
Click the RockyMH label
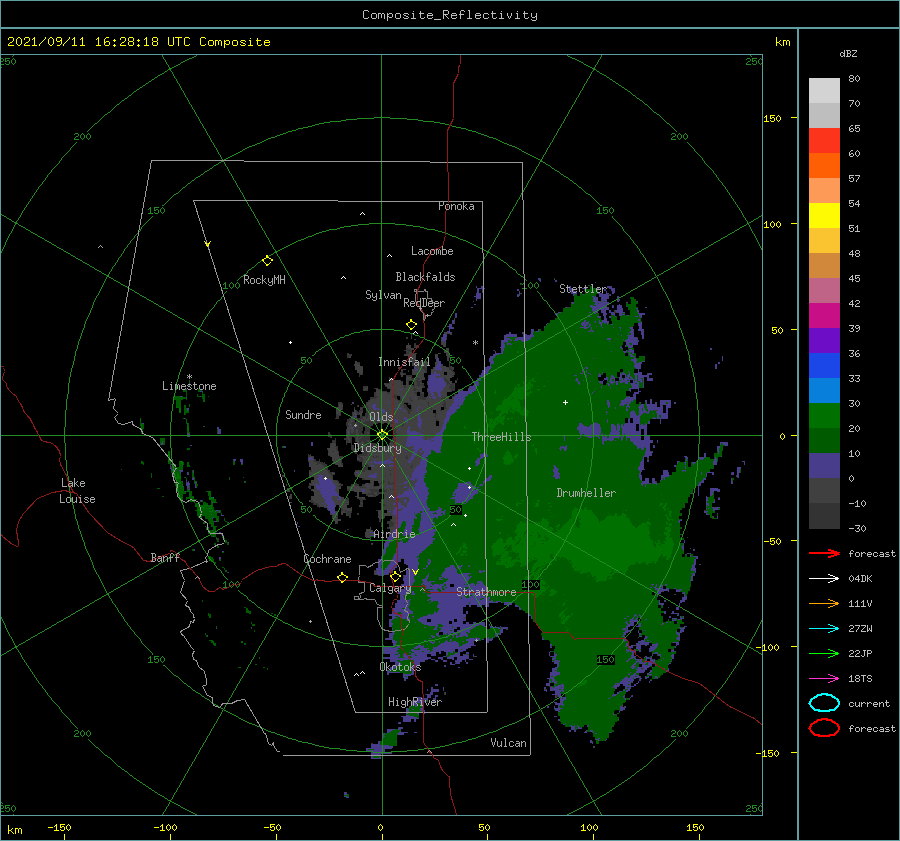[x=264, y=280]
